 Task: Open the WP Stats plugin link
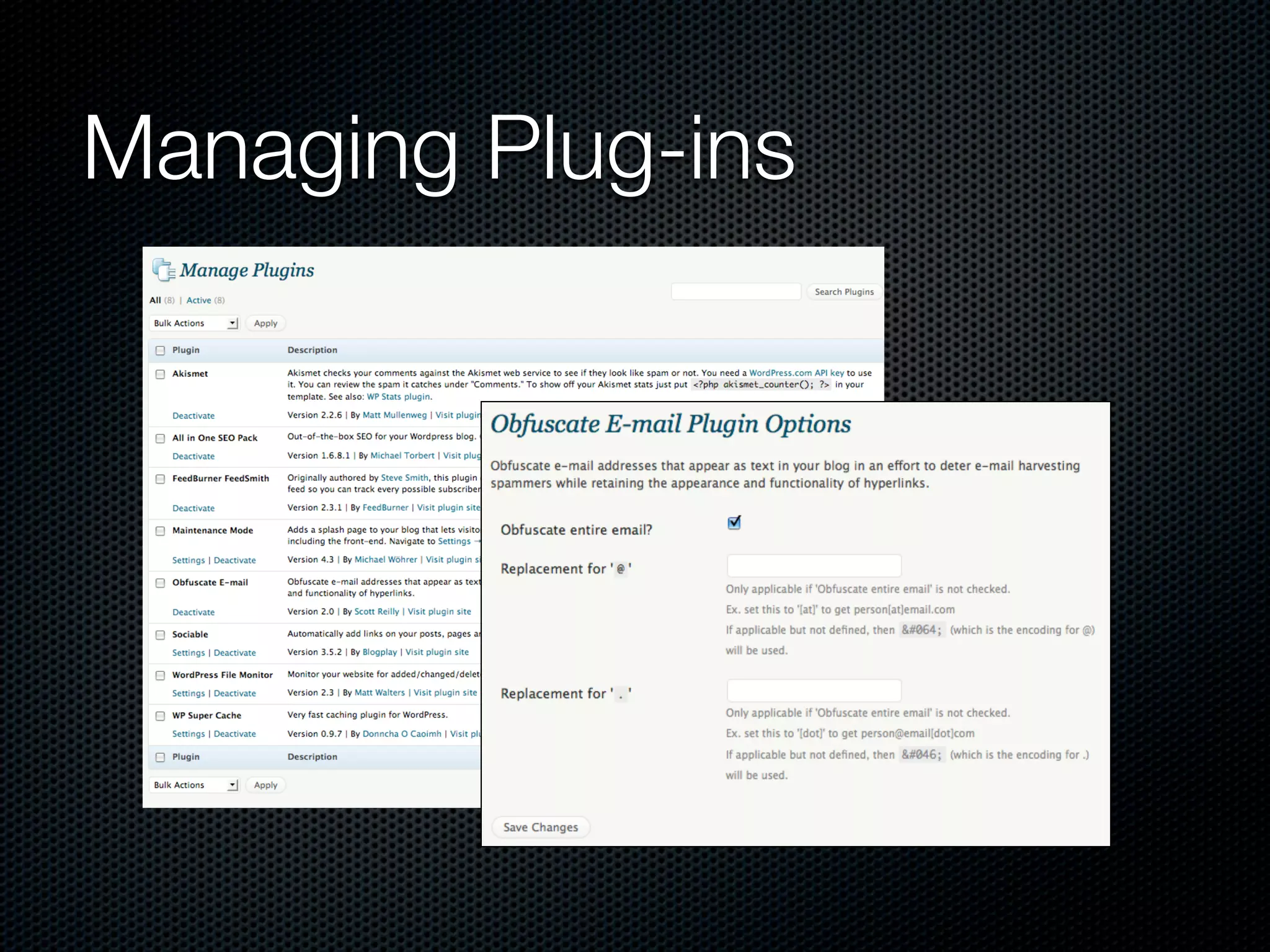398,397
